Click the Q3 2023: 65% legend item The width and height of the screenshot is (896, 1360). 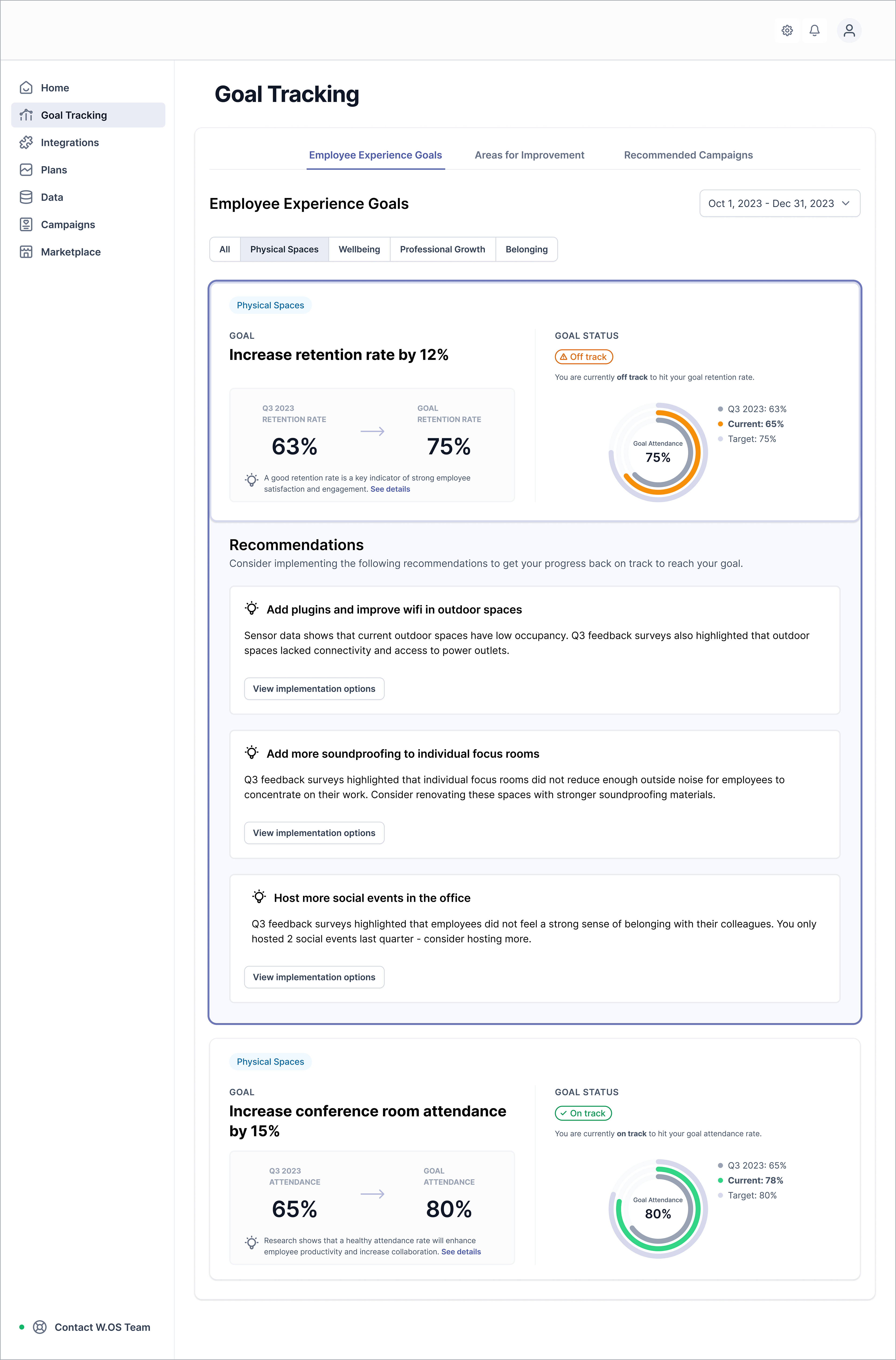click(752, 1166)
